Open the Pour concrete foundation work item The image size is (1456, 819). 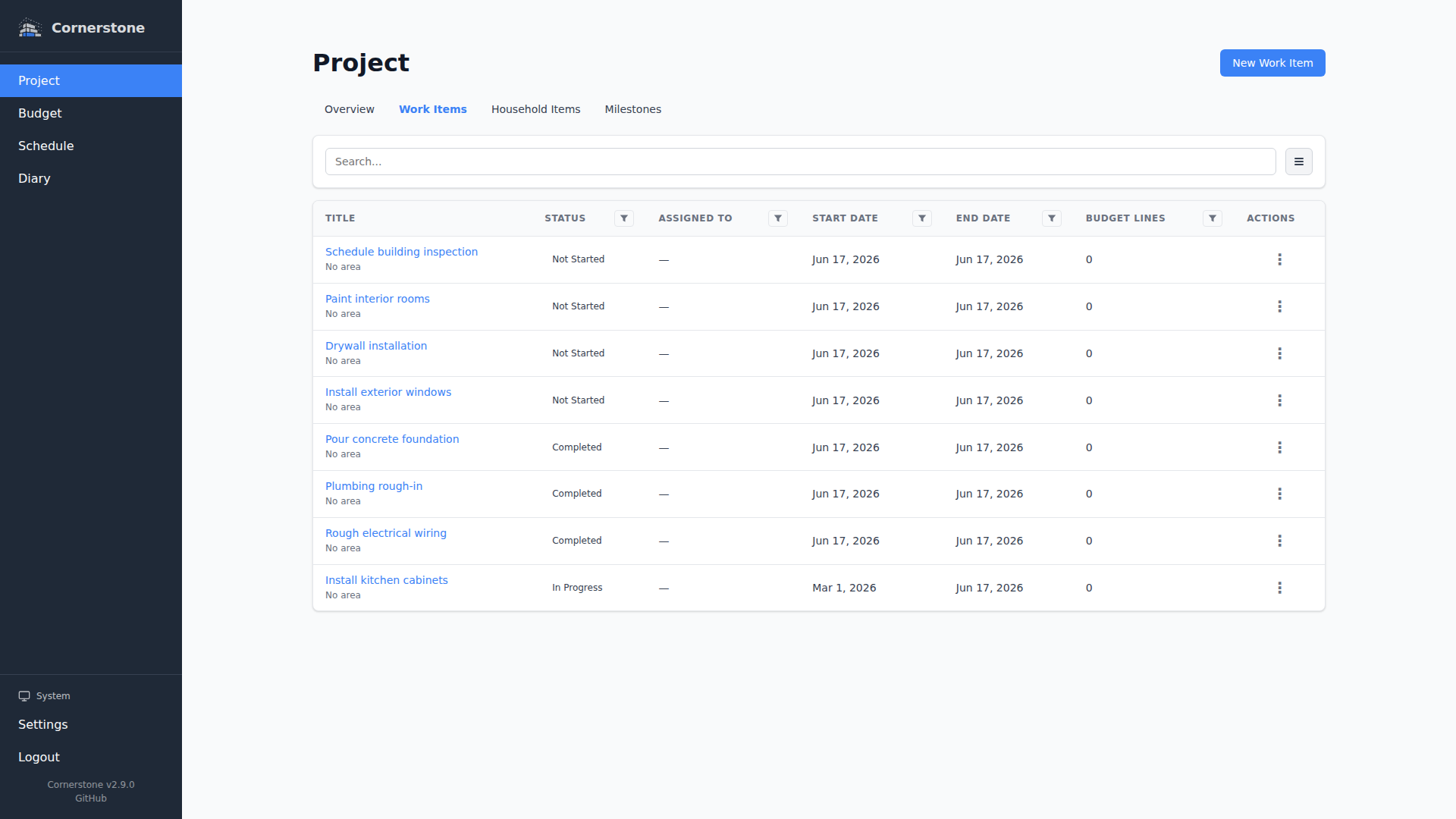click(x=392, y=439)
